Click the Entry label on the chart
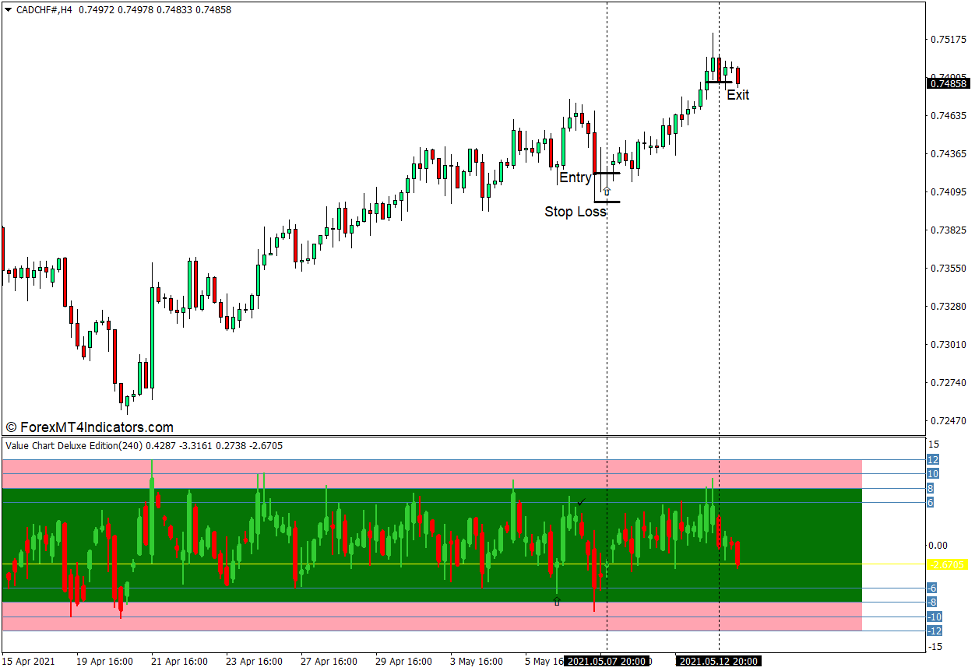The width and height of the screenshot is (977, 672). click(x=576, y=177)
